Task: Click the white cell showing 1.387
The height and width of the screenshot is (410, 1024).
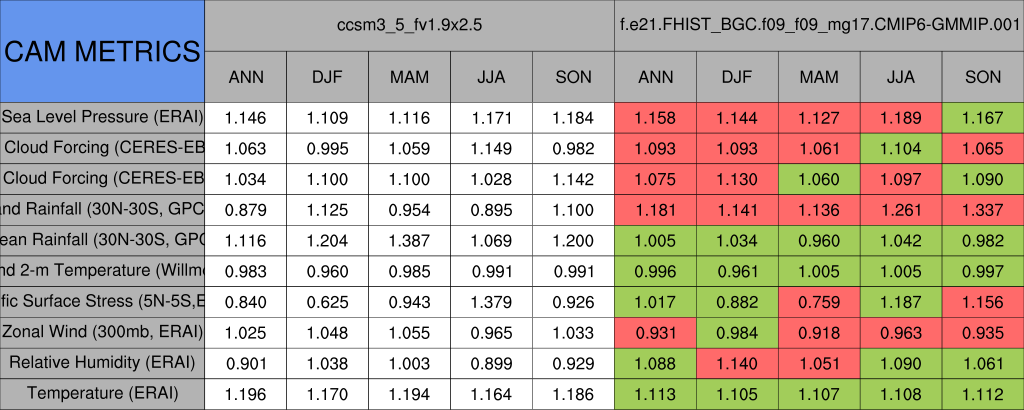Action: tap(409, 240)
